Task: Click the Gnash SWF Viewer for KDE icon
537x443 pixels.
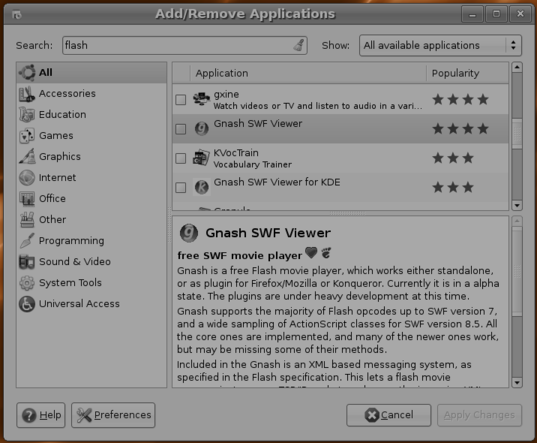Action: pyautogui.click(x=201, y=187)
